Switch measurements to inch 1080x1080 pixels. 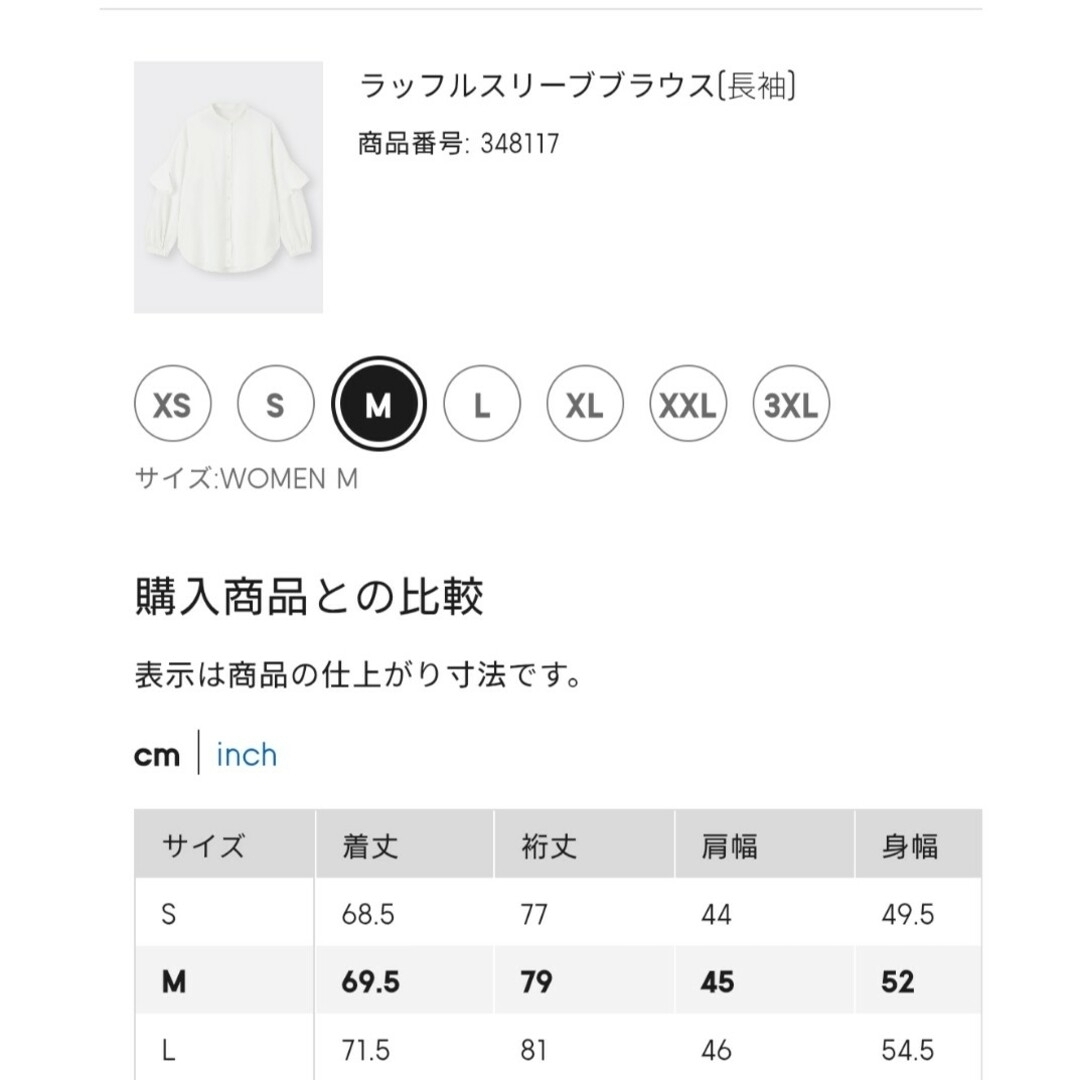[x=247, y=755]
